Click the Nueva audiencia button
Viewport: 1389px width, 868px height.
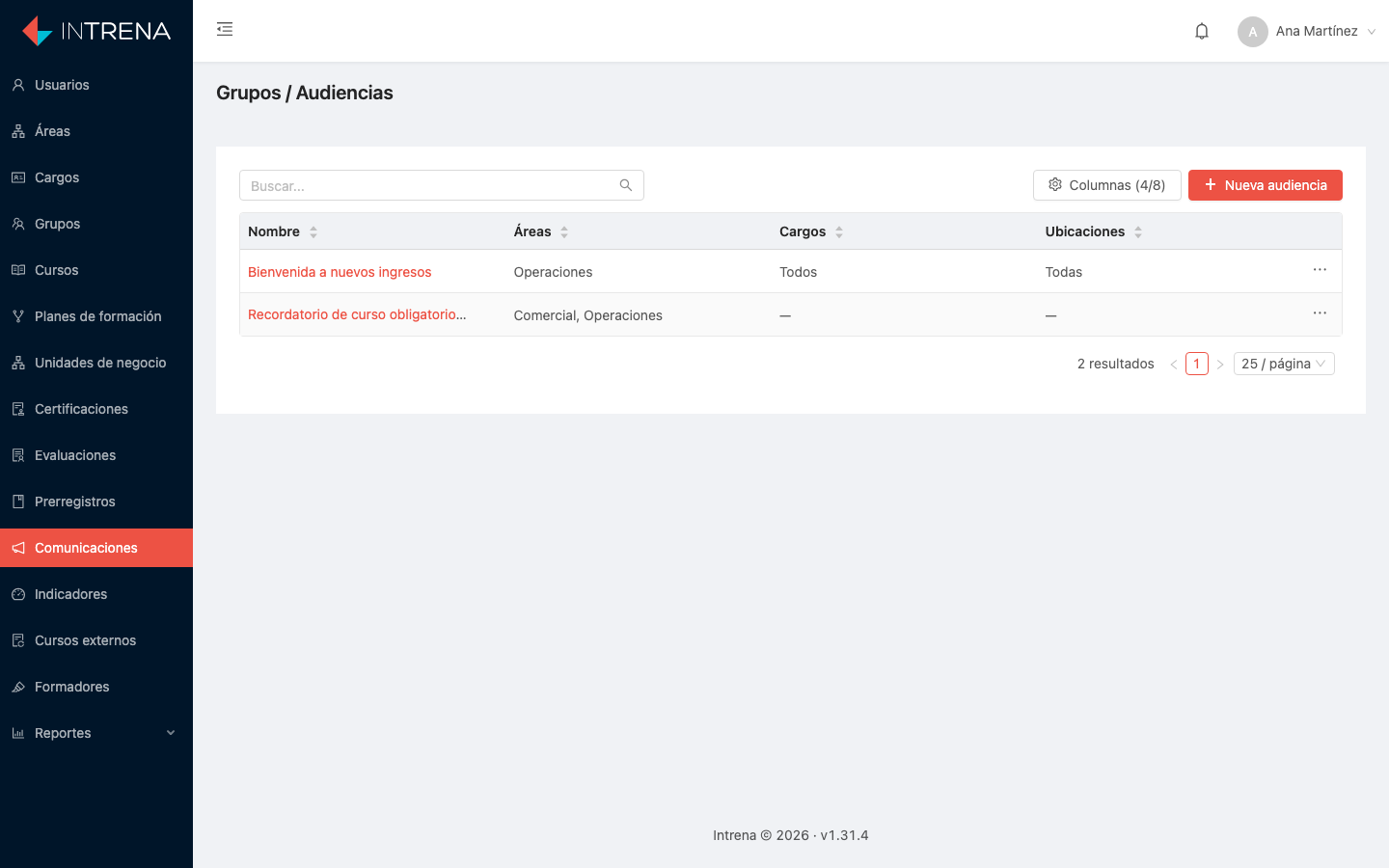(x=1266, y=185)
